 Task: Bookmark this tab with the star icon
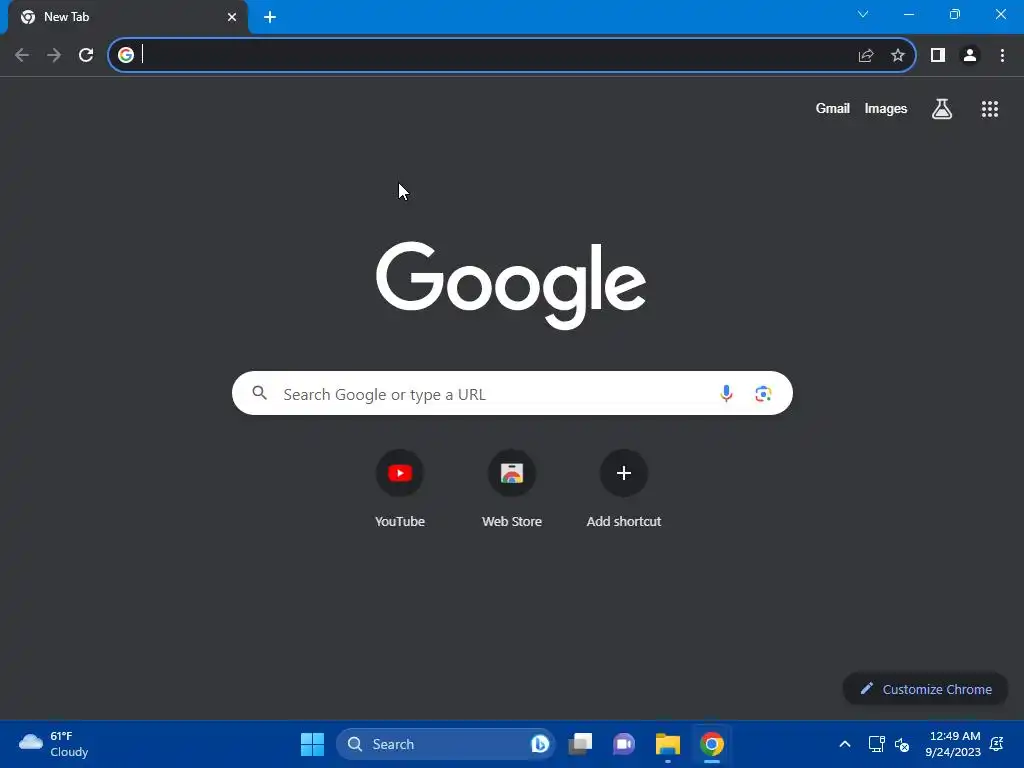898,55
